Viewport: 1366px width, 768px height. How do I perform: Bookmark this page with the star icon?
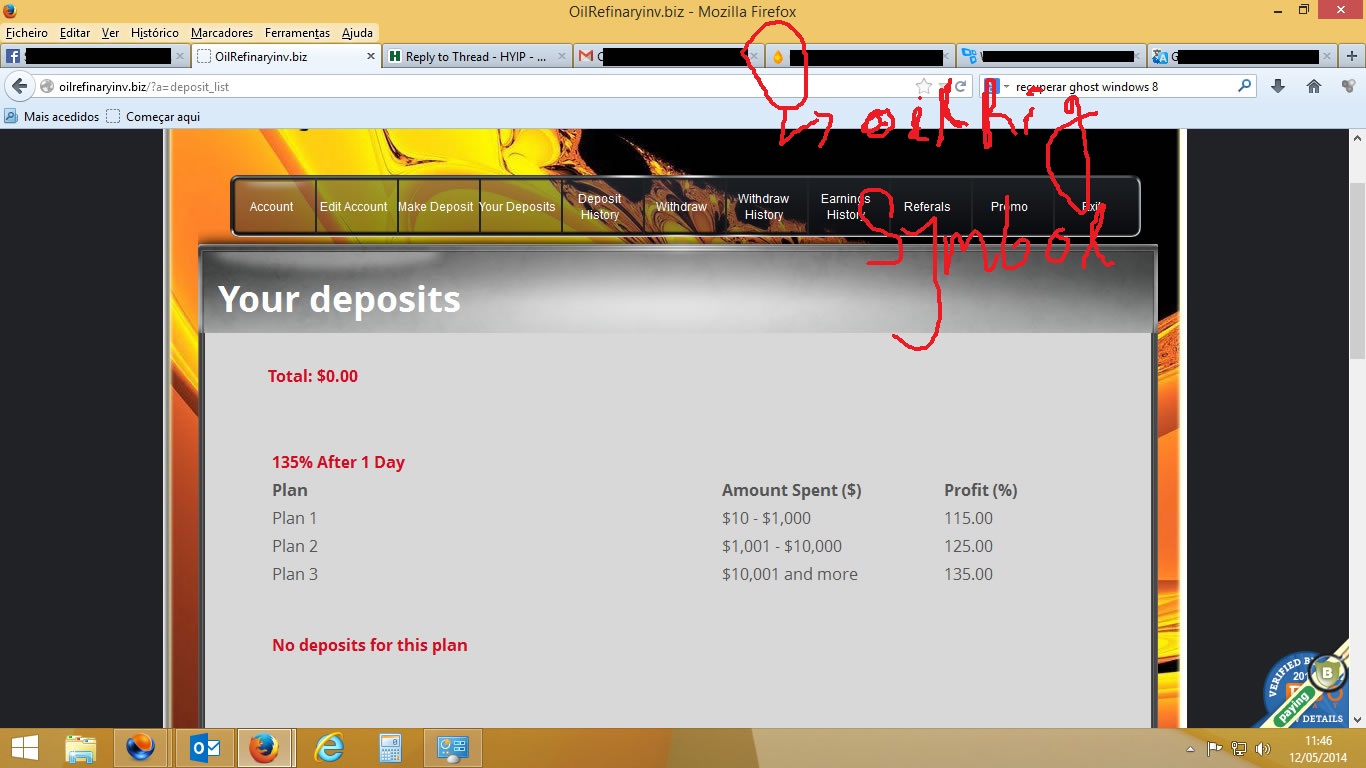pyautogui.click(x=924, y=87)
